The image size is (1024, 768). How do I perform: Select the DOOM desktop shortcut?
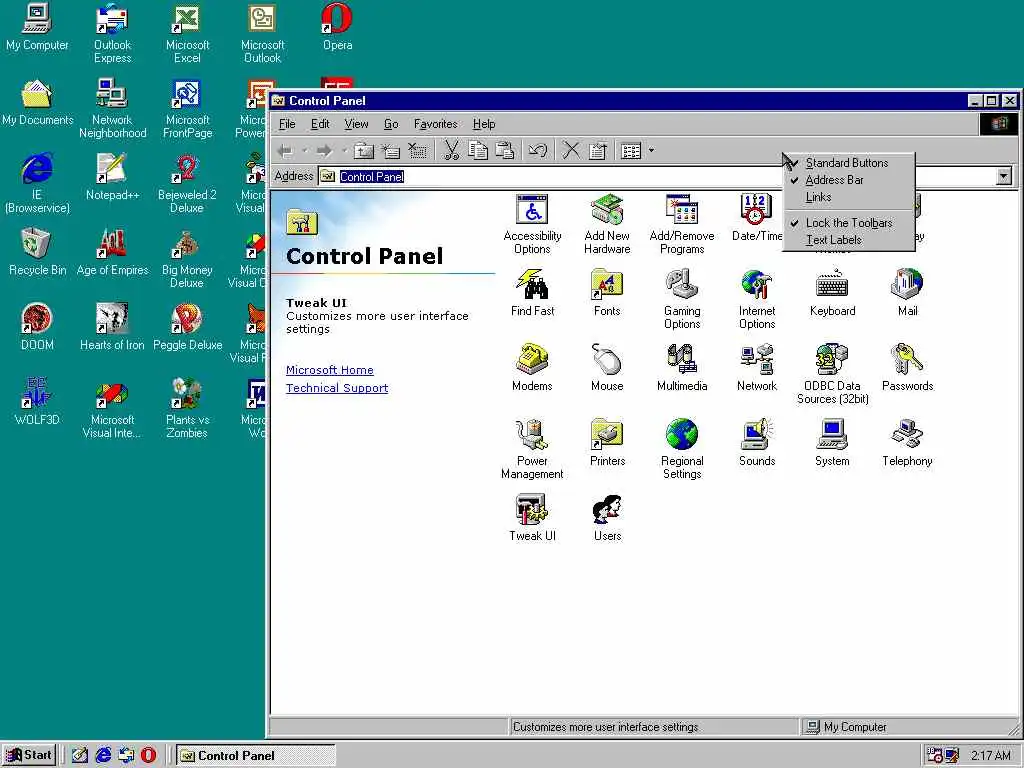tap(37, 327)
